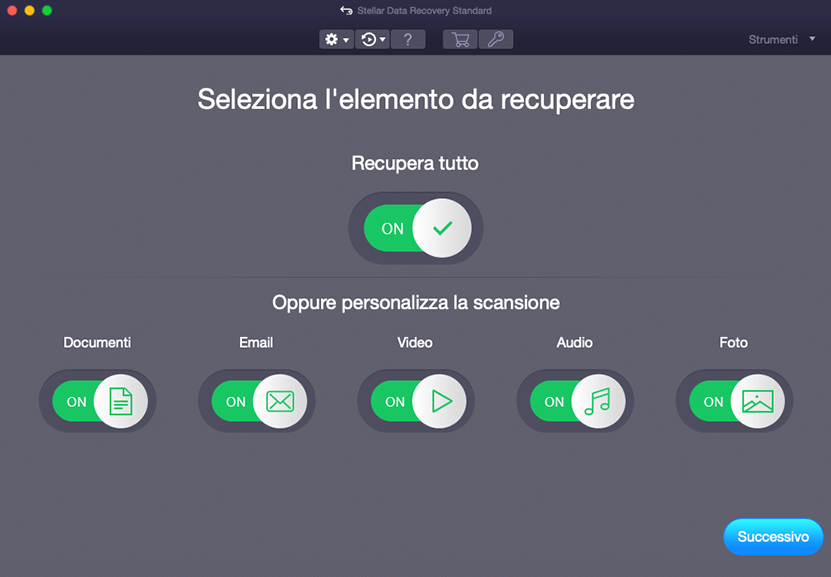The image size is (831, 577).
Task: Click the music note Audio icon
Action: 597,402
